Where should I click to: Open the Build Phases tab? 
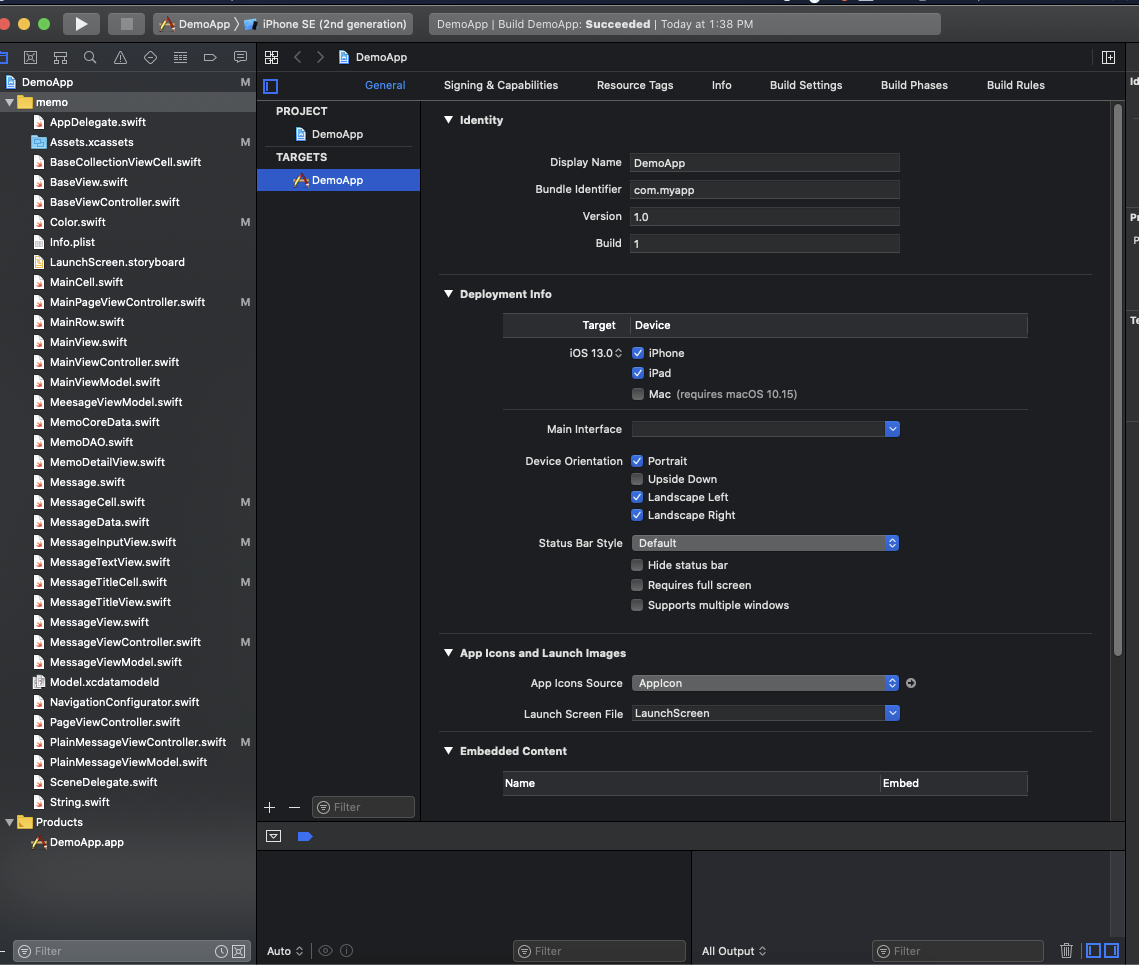click(914, 85)
